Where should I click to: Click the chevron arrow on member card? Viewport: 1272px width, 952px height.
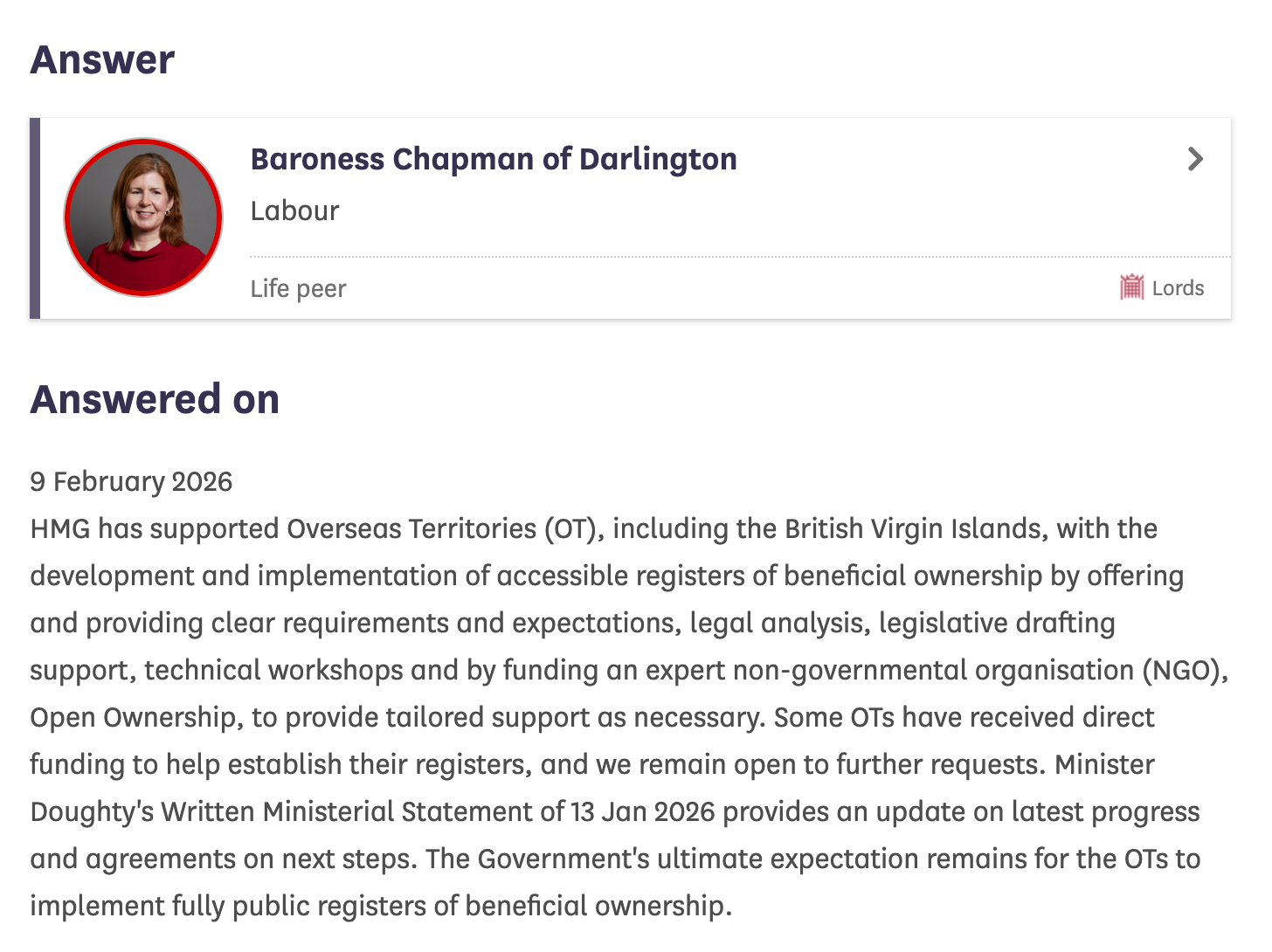pyautogui.click(x=1195, y=159)
